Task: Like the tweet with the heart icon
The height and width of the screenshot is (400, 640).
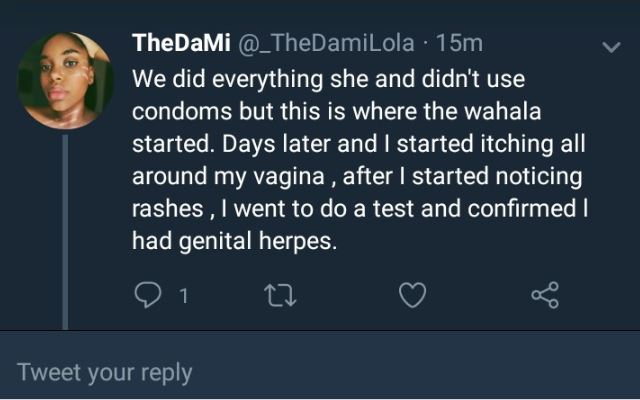Action: point(412,295)
